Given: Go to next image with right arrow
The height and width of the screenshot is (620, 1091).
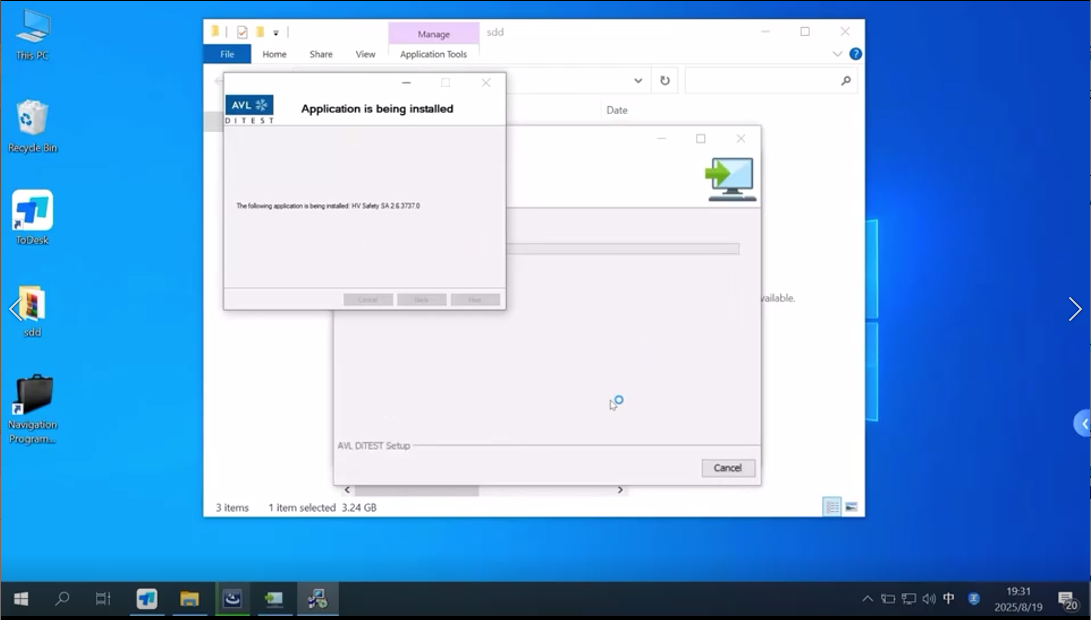Looking at the screenshot, I should coord(1074,309).
